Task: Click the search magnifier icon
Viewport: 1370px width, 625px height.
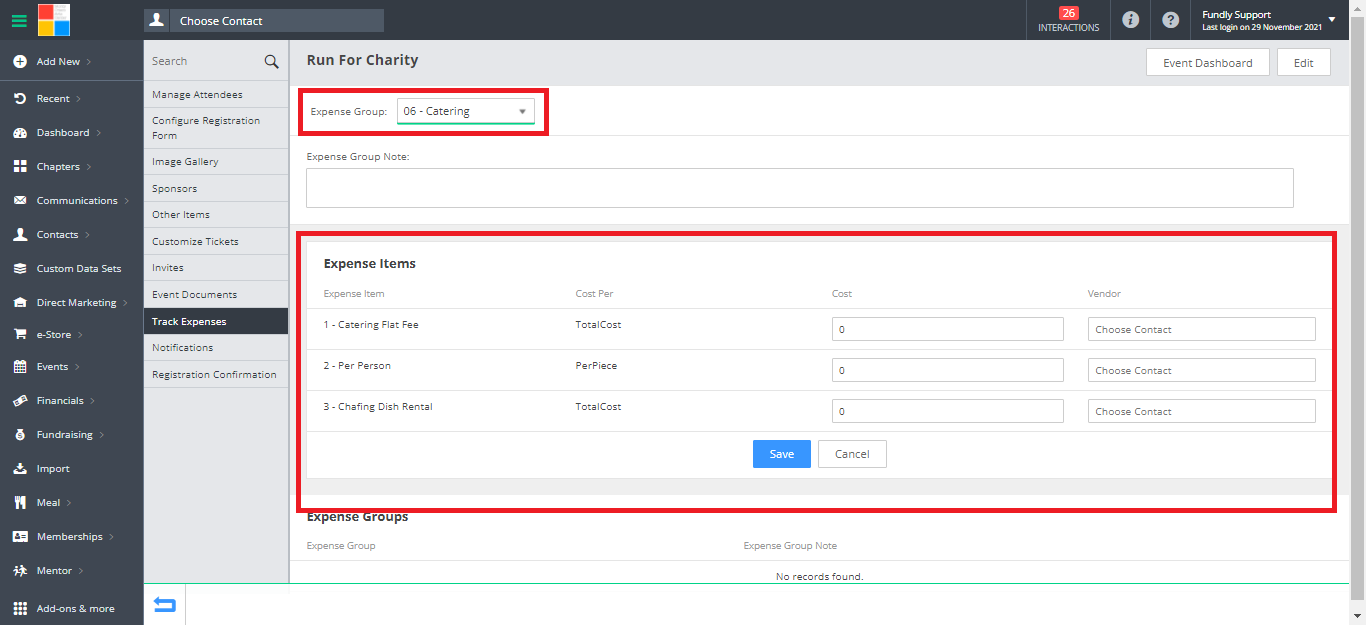Action: click(x=271, y=62)
